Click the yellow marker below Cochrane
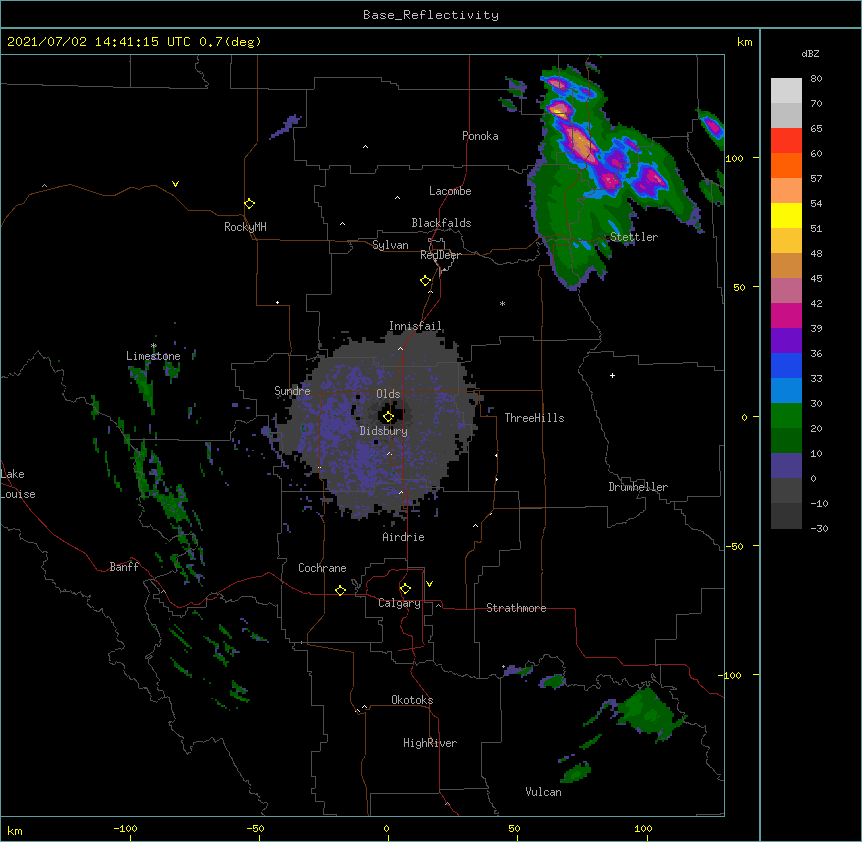The width and height of the screenshot is (862, 842). click(340, 590)
